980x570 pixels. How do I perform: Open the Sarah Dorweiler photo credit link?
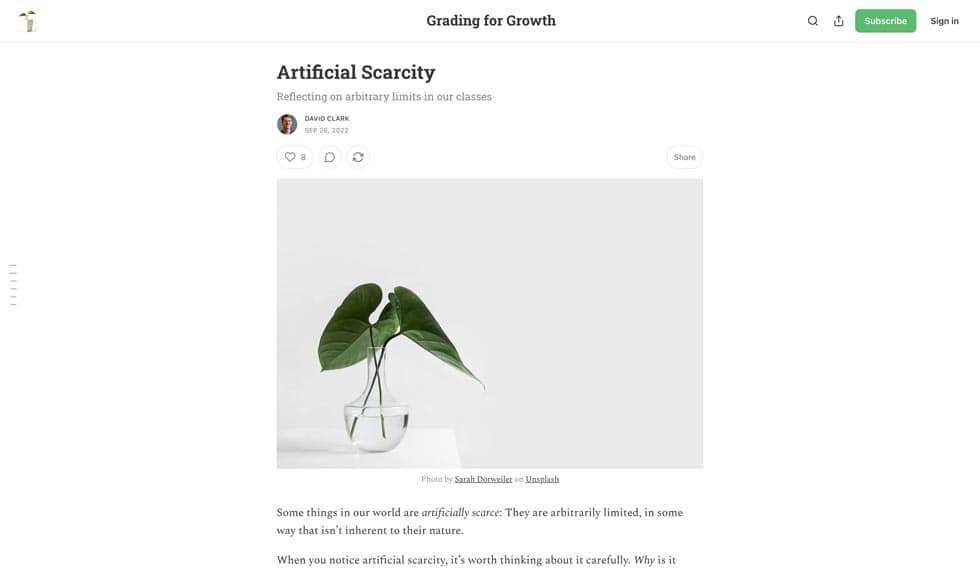tap(483, 479)
